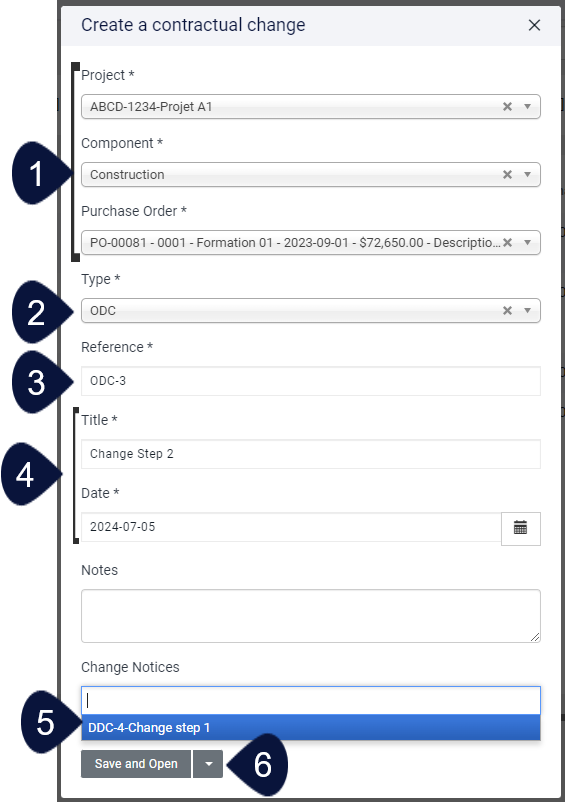Open the Component dropdown arrow

[527, 174]
